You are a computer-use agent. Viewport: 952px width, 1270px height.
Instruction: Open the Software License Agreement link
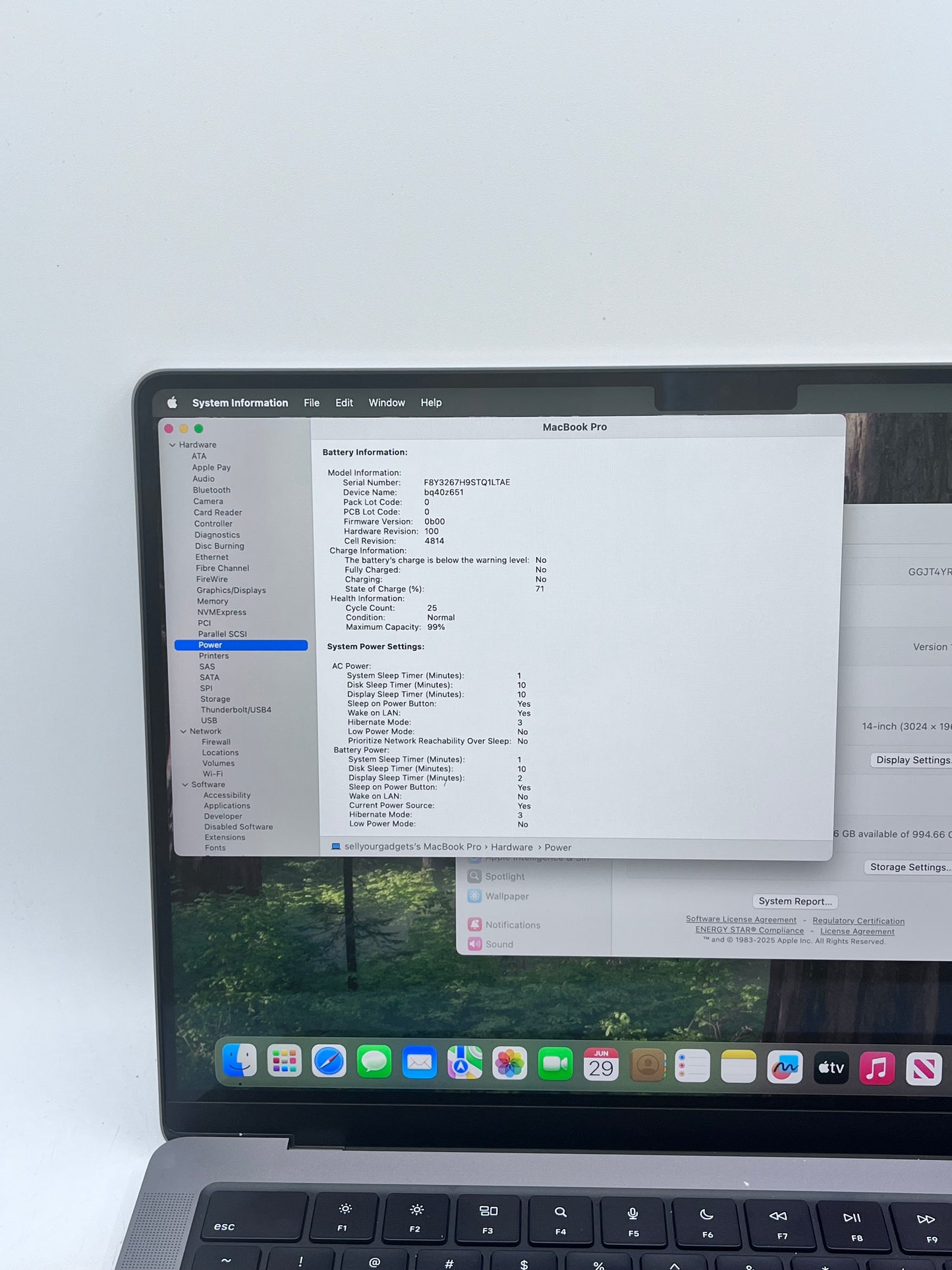coord(741,919)
